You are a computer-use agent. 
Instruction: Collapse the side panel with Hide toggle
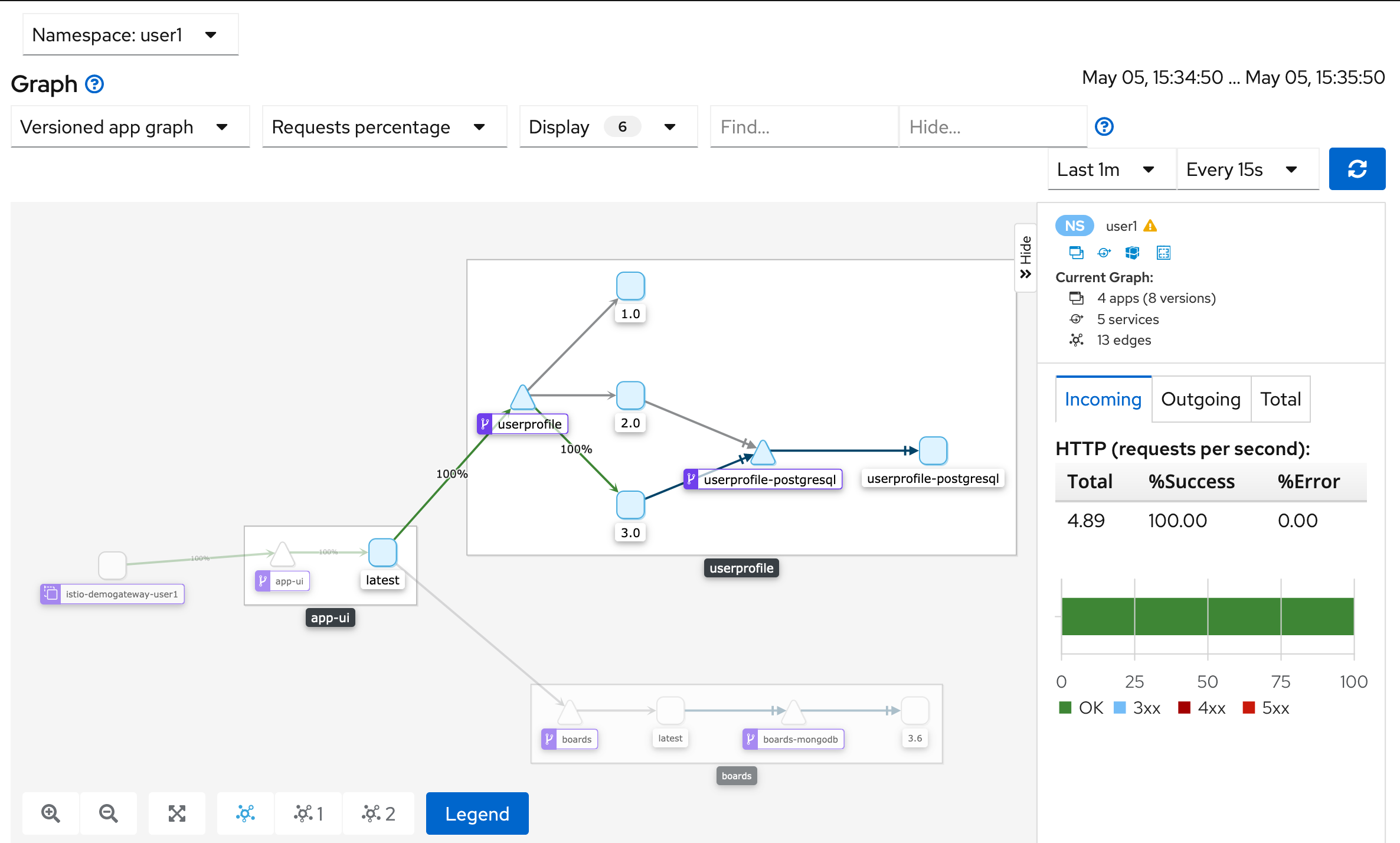pos(1026,257)
